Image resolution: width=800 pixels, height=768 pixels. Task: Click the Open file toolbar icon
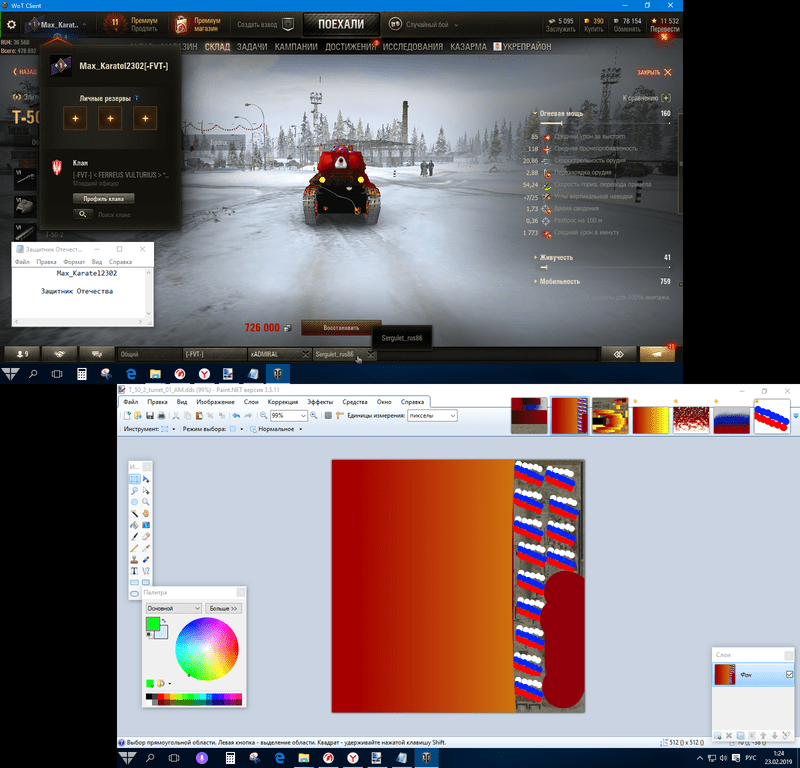pos(138,416)
